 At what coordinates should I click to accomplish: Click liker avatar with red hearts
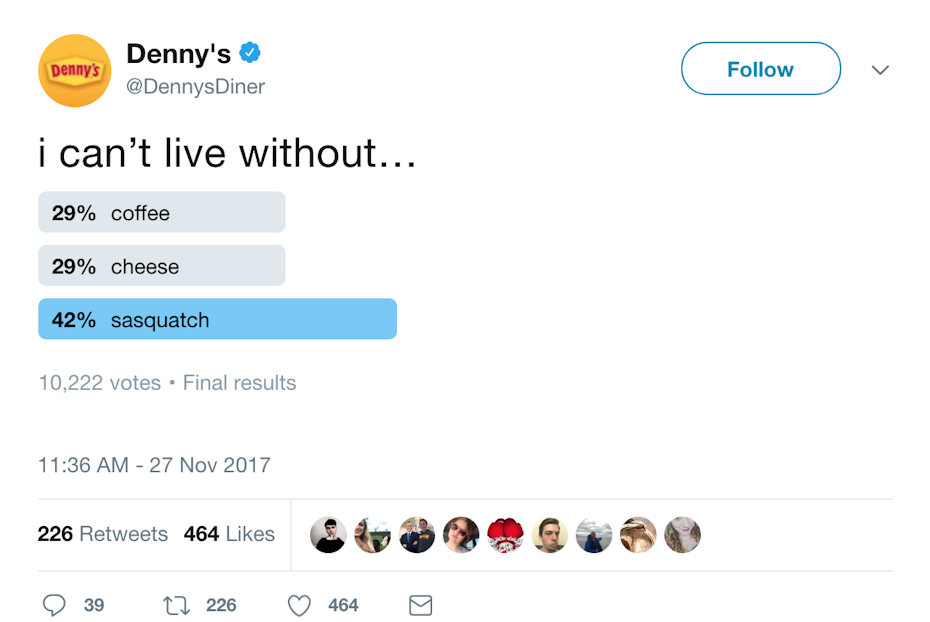[506, 535]
